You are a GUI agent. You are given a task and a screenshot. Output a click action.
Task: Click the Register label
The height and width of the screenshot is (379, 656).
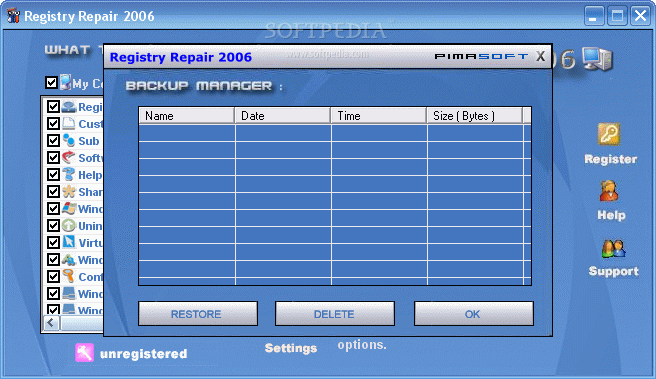coord(610,159)
